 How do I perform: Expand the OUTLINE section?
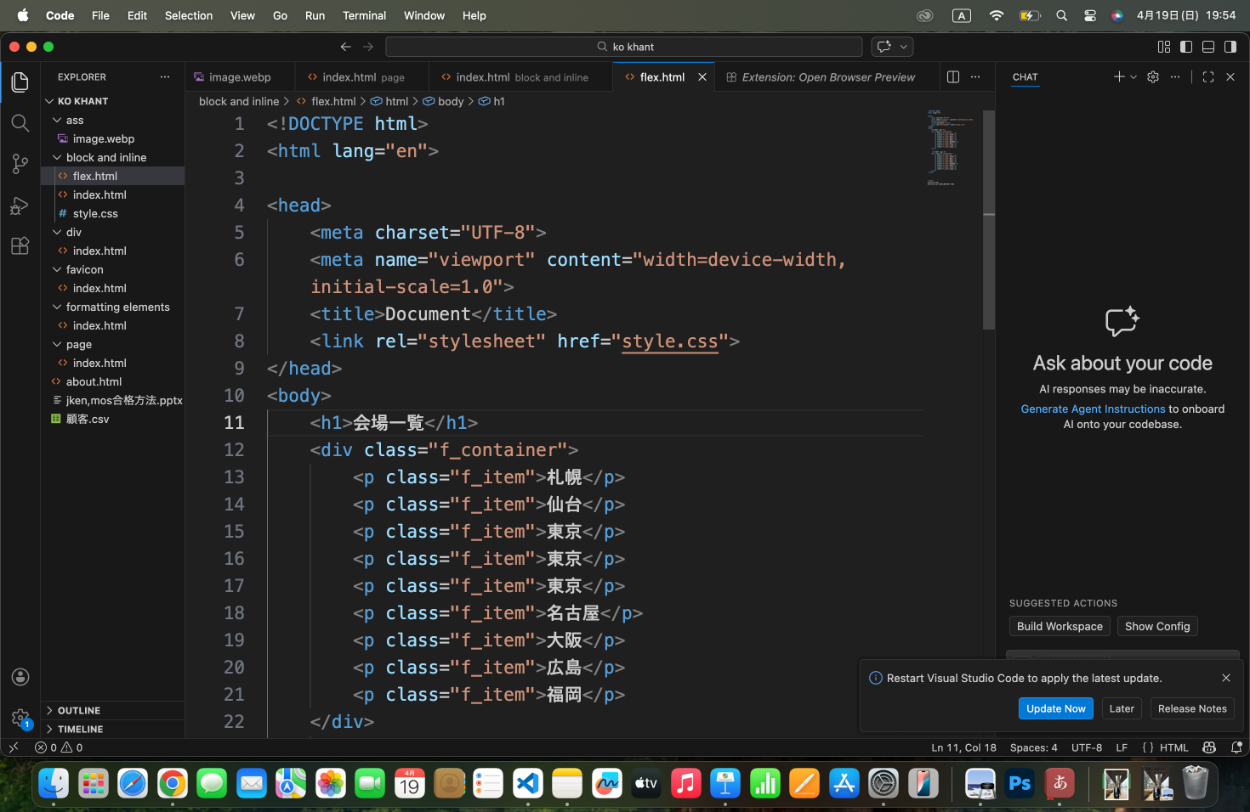click(79, 710)
